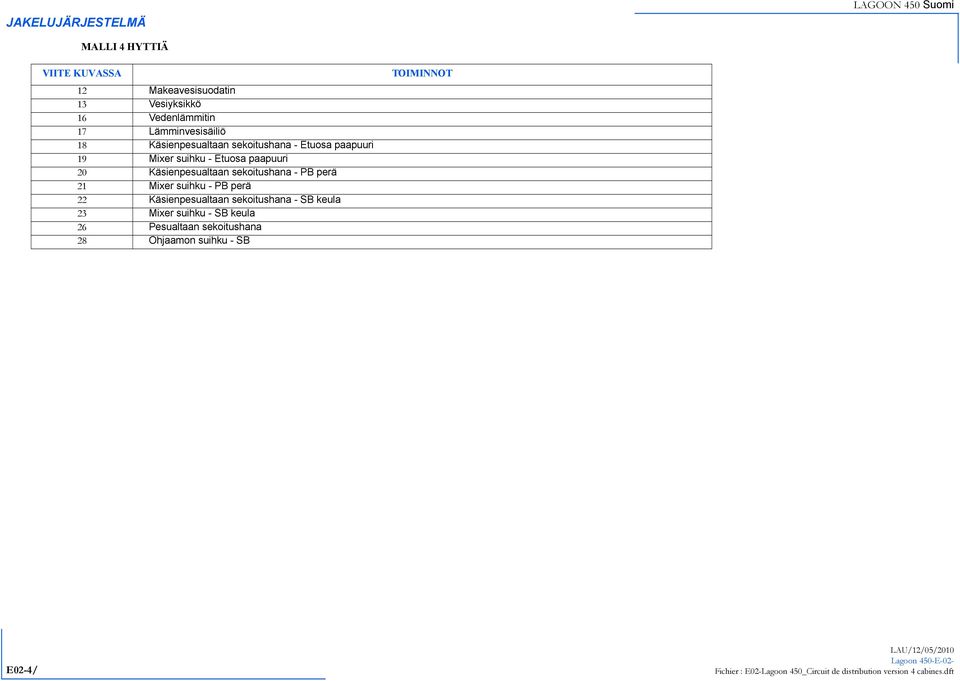Select reference number 23 cell
Screen dimensions: 960x681
pyautogui.click(x=82, y=214)
